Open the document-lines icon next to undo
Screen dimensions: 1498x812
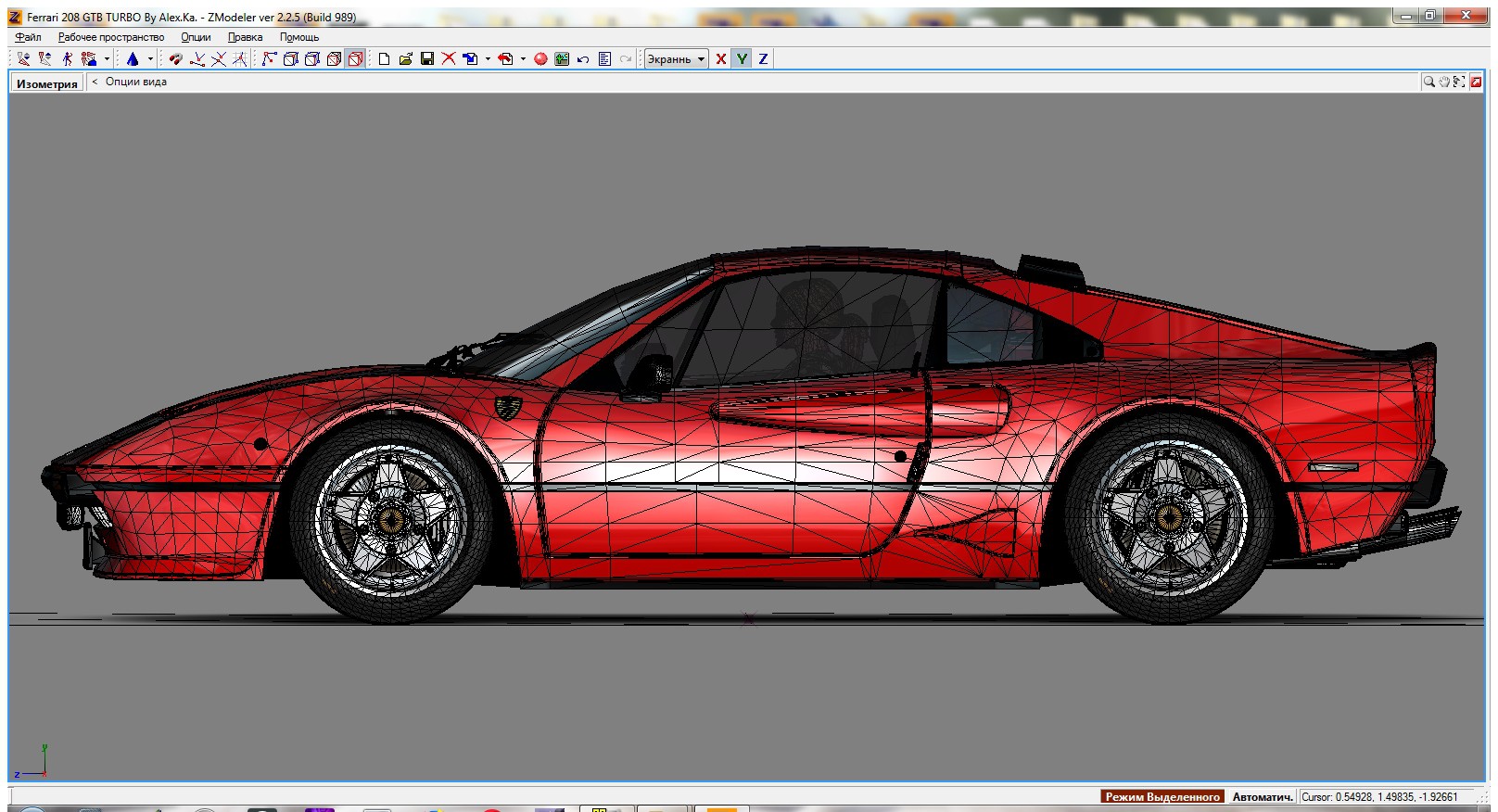[604, 59]
